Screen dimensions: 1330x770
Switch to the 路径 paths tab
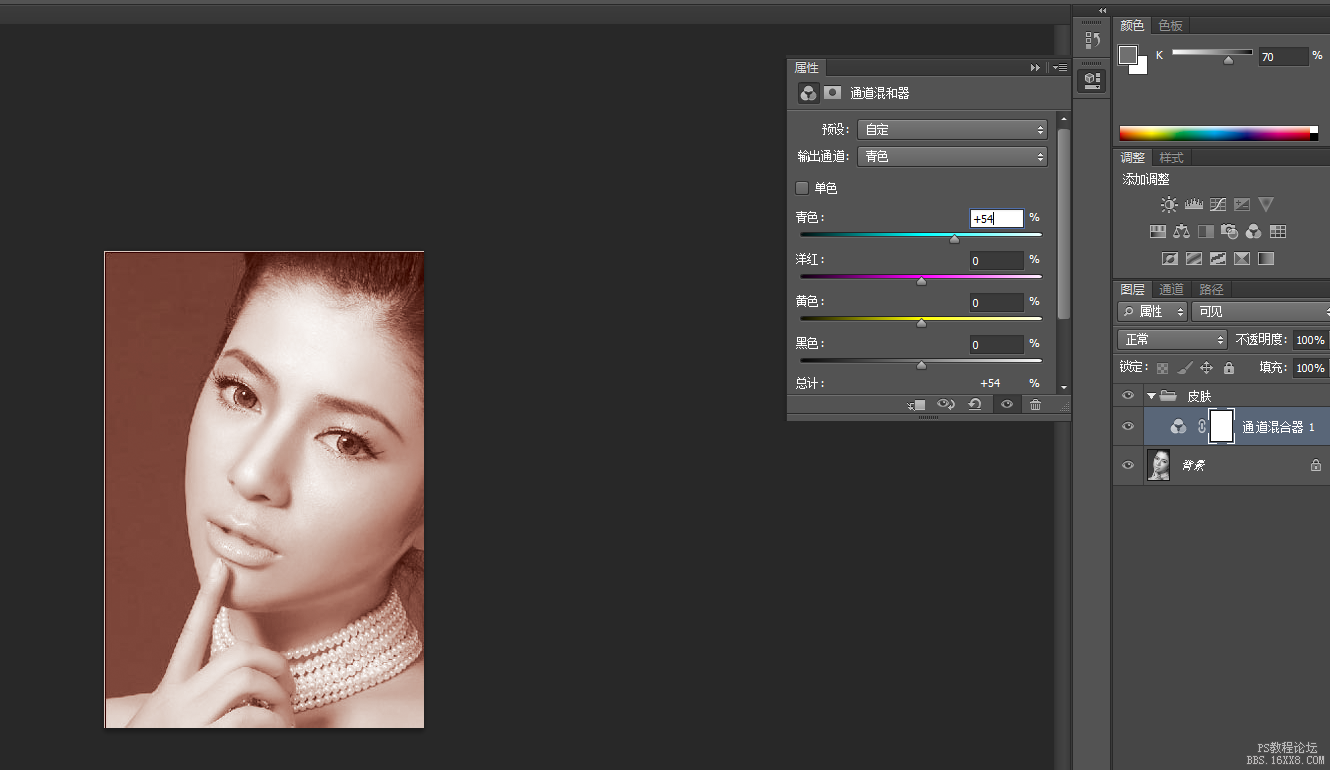tap(1211, 290)
